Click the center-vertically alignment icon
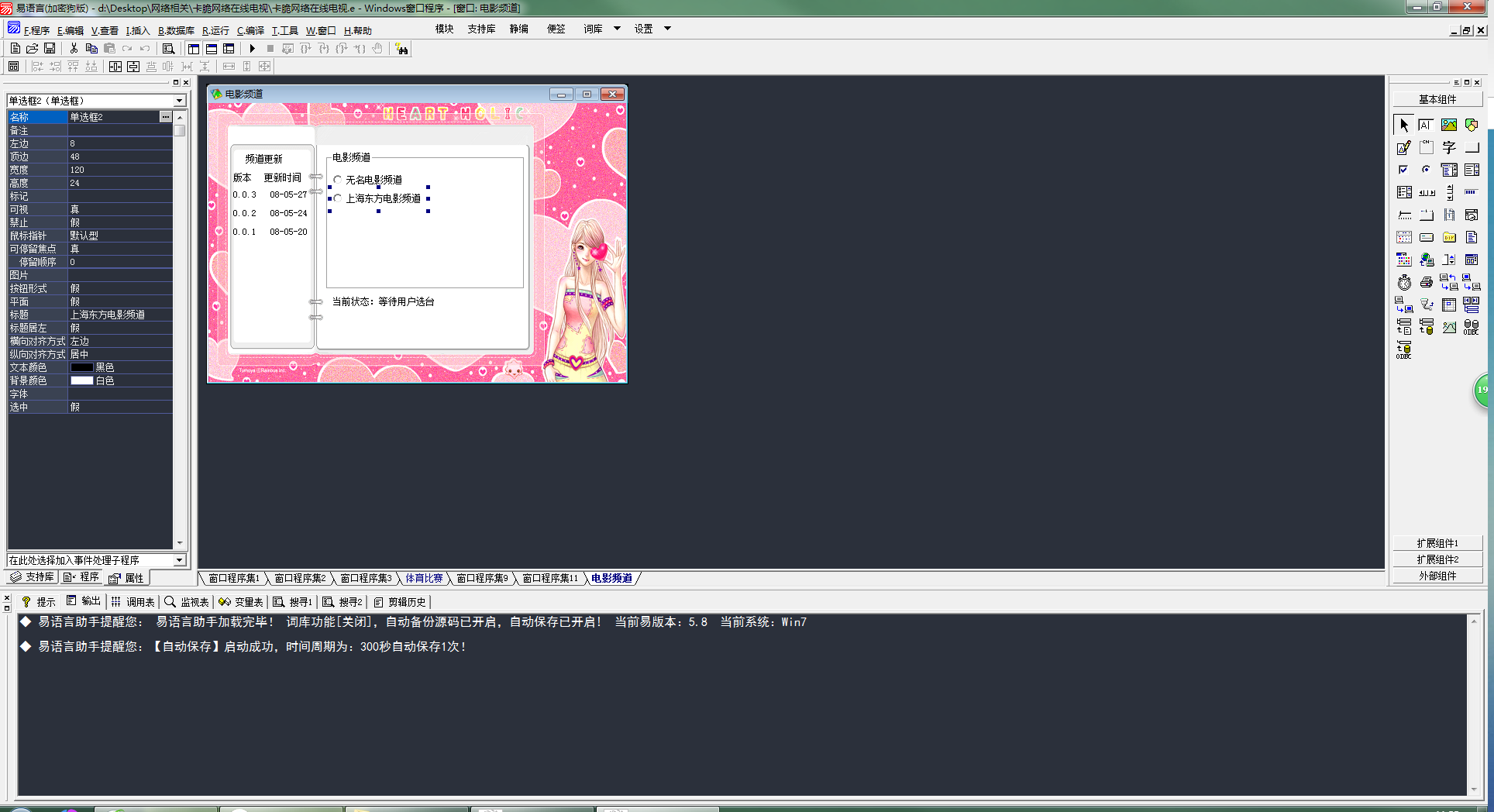Screen dimensions: 1494x812 133,67
